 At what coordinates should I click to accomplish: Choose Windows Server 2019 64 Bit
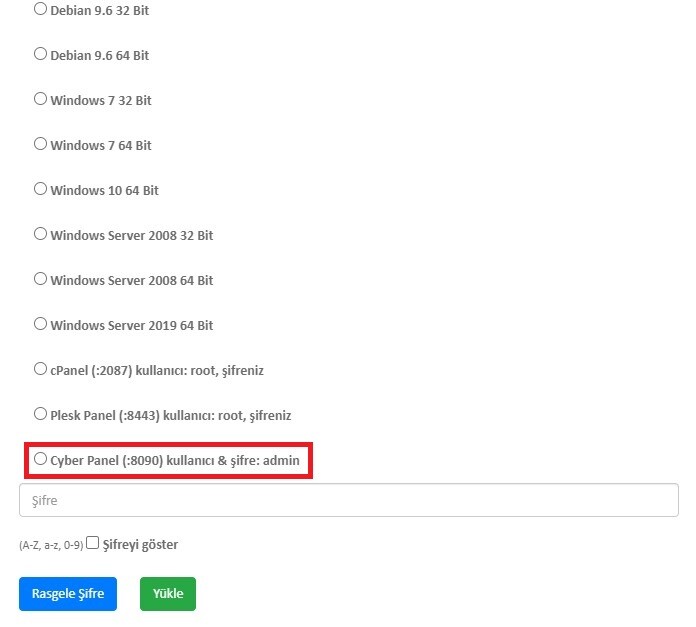40,323
